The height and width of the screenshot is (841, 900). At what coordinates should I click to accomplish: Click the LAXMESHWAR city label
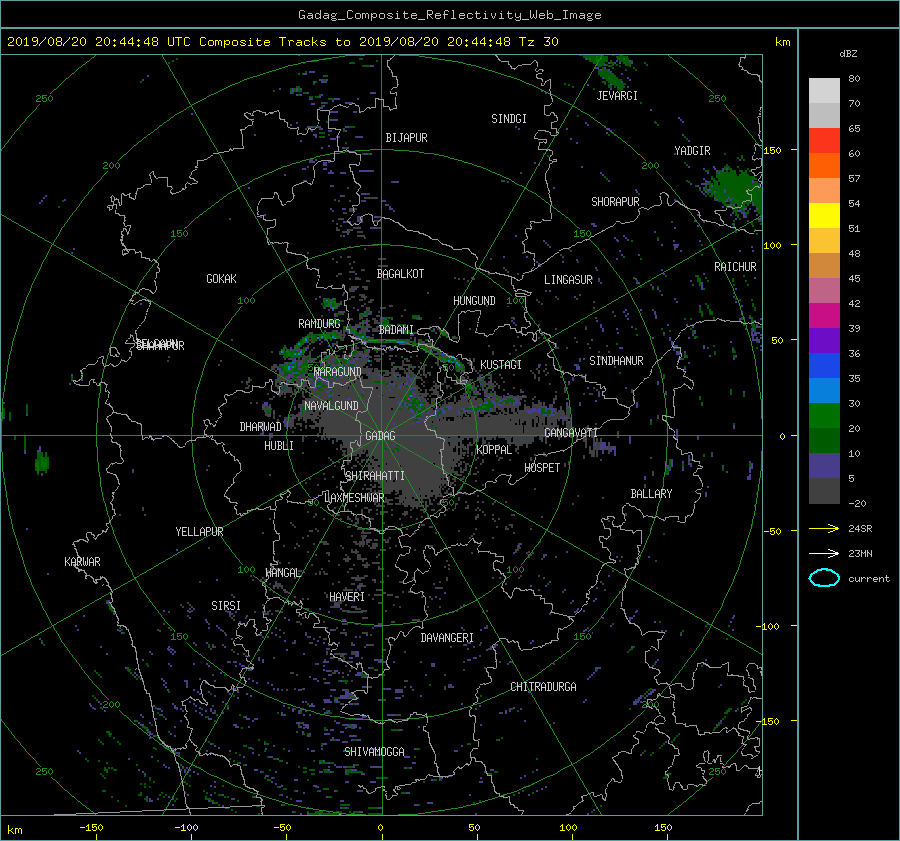point(354,498)
